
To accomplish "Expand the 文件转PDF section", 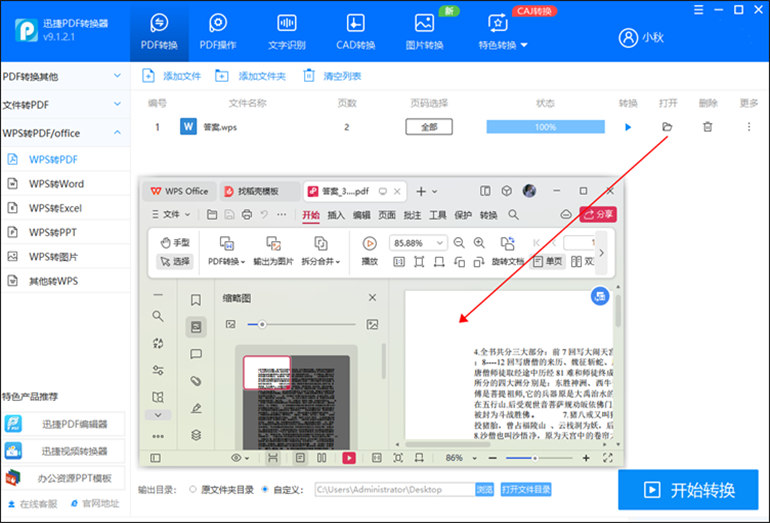I will coord(63,105).
